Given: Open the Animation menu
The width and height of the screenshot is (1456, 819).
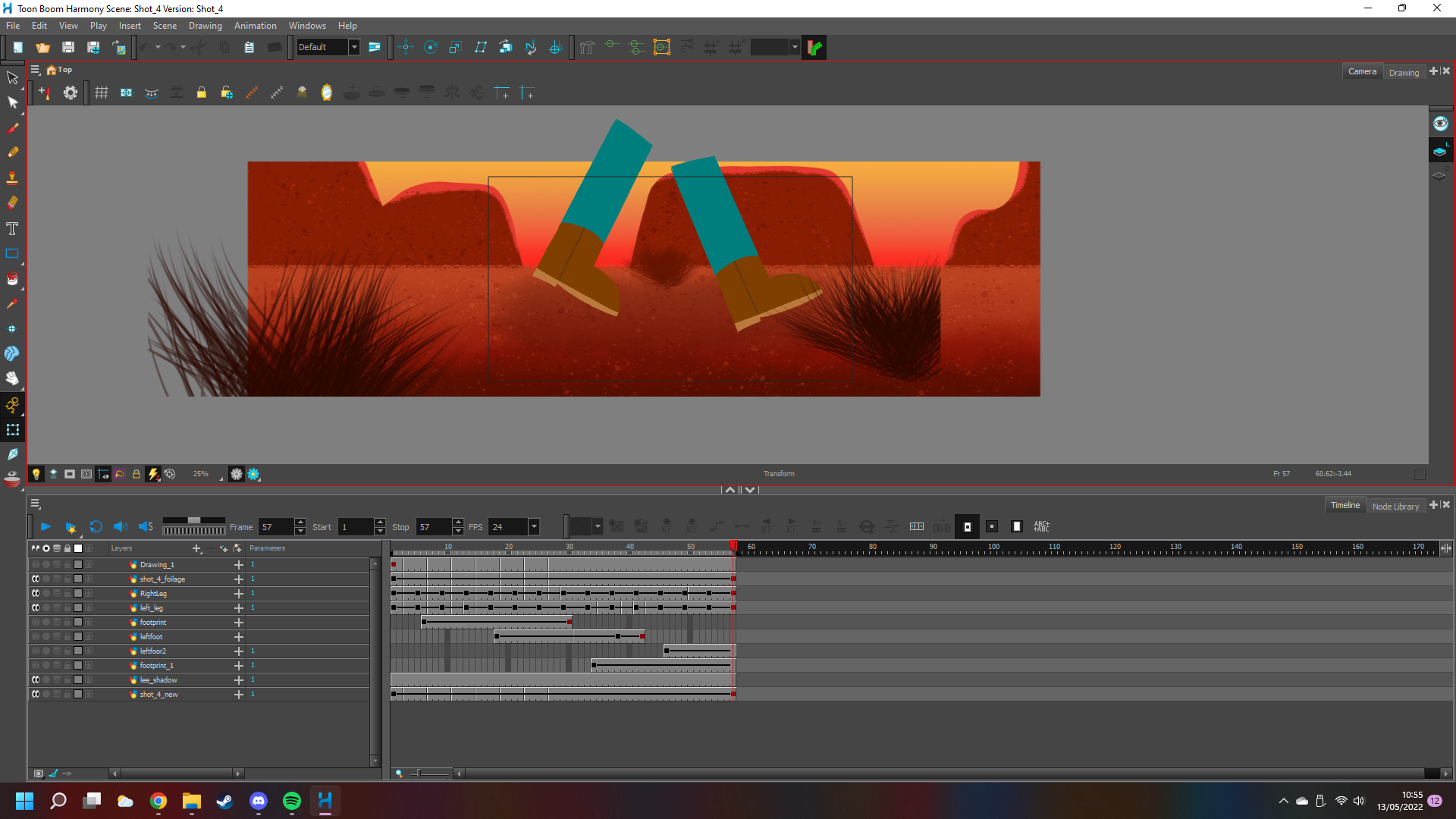Looking at the screenshot, I should [255, 25].
